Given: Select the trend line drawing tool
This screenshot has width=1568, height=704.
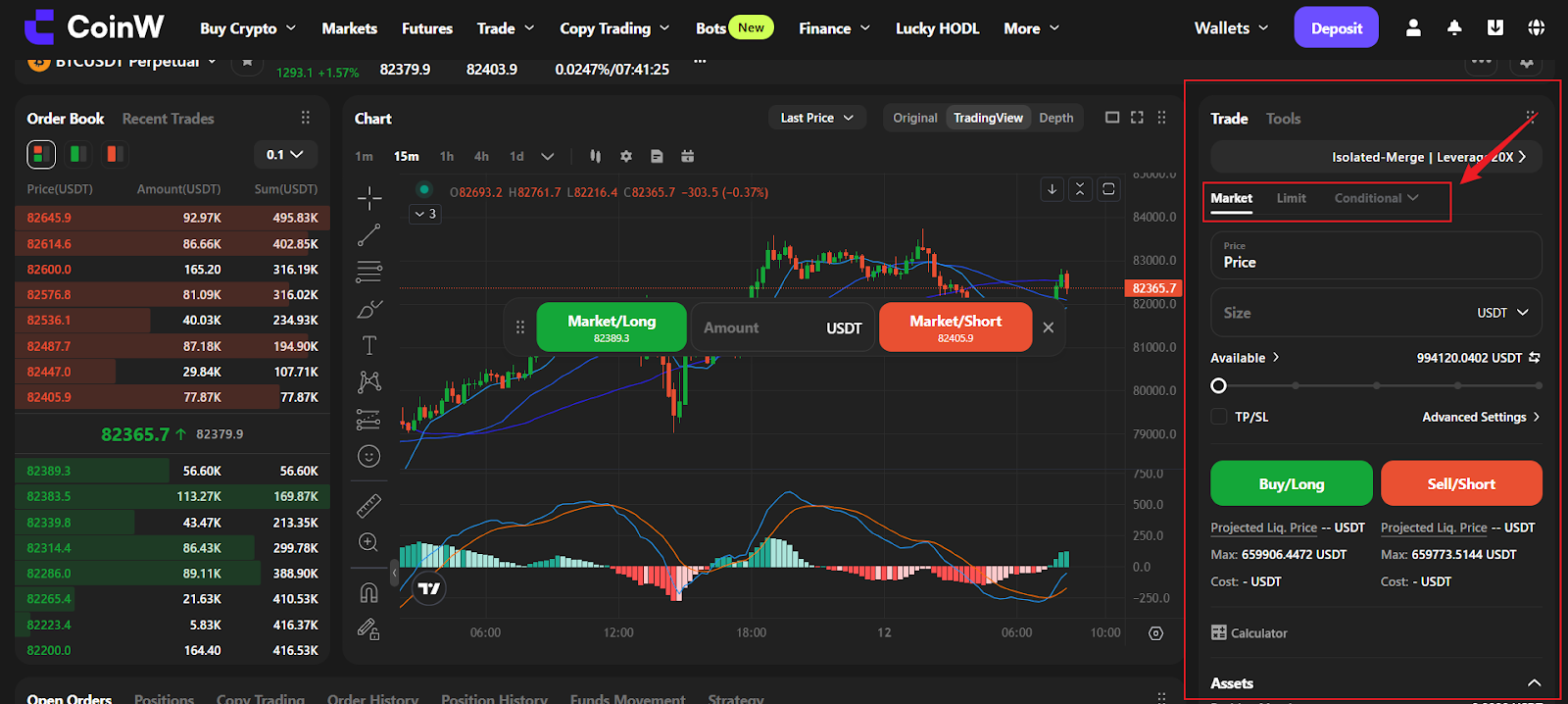Looking at the screenshot, I should 369,234.
